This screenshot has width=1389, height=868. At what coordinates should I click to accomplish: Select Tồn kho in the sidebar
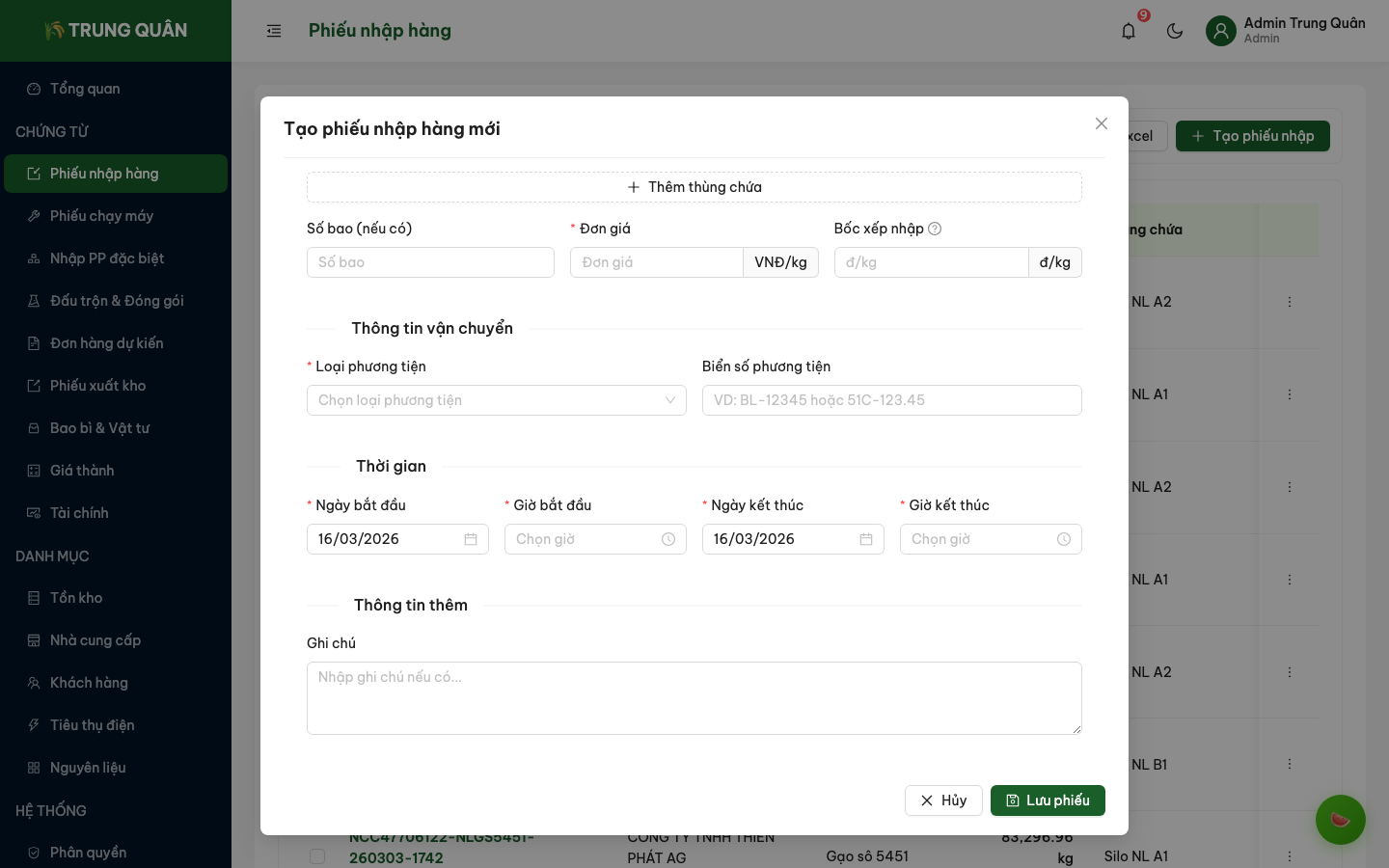76,598
